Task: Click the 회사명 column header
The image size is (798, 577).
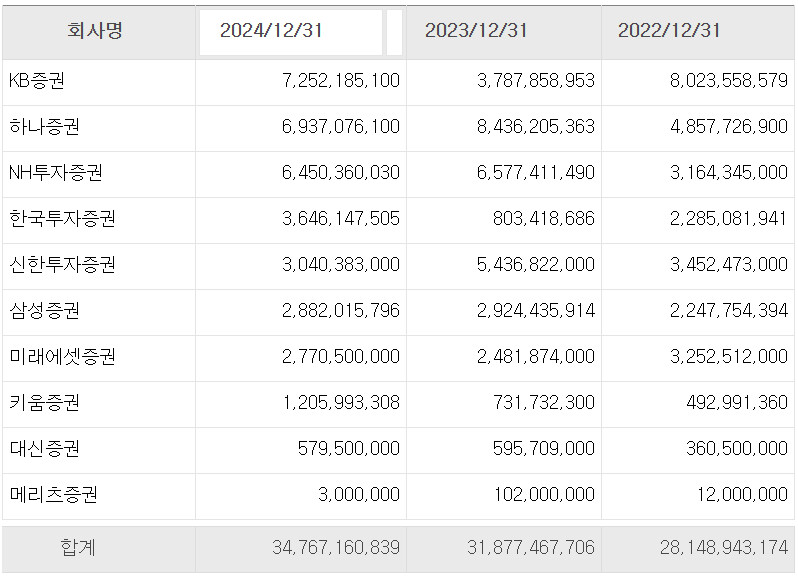Action: [x=95, y=30]
